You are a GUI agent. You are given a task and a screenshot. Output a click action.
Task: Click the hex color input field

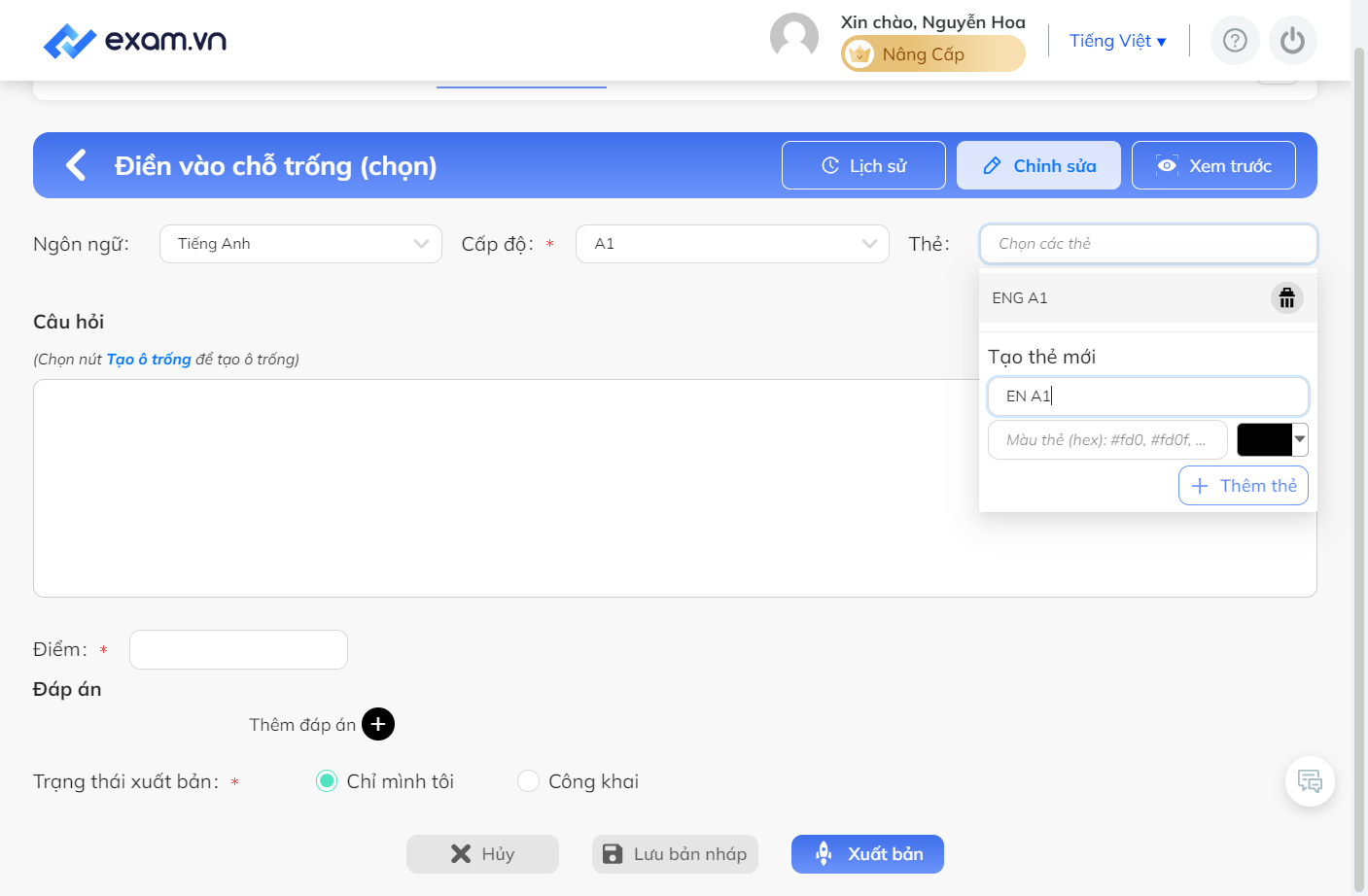point(1107,440)
